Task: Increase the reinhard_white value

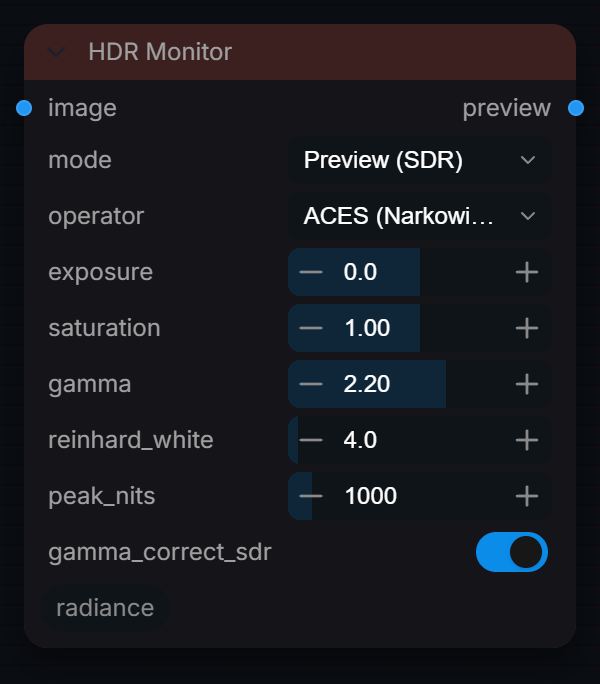Action: coord(527,440)
